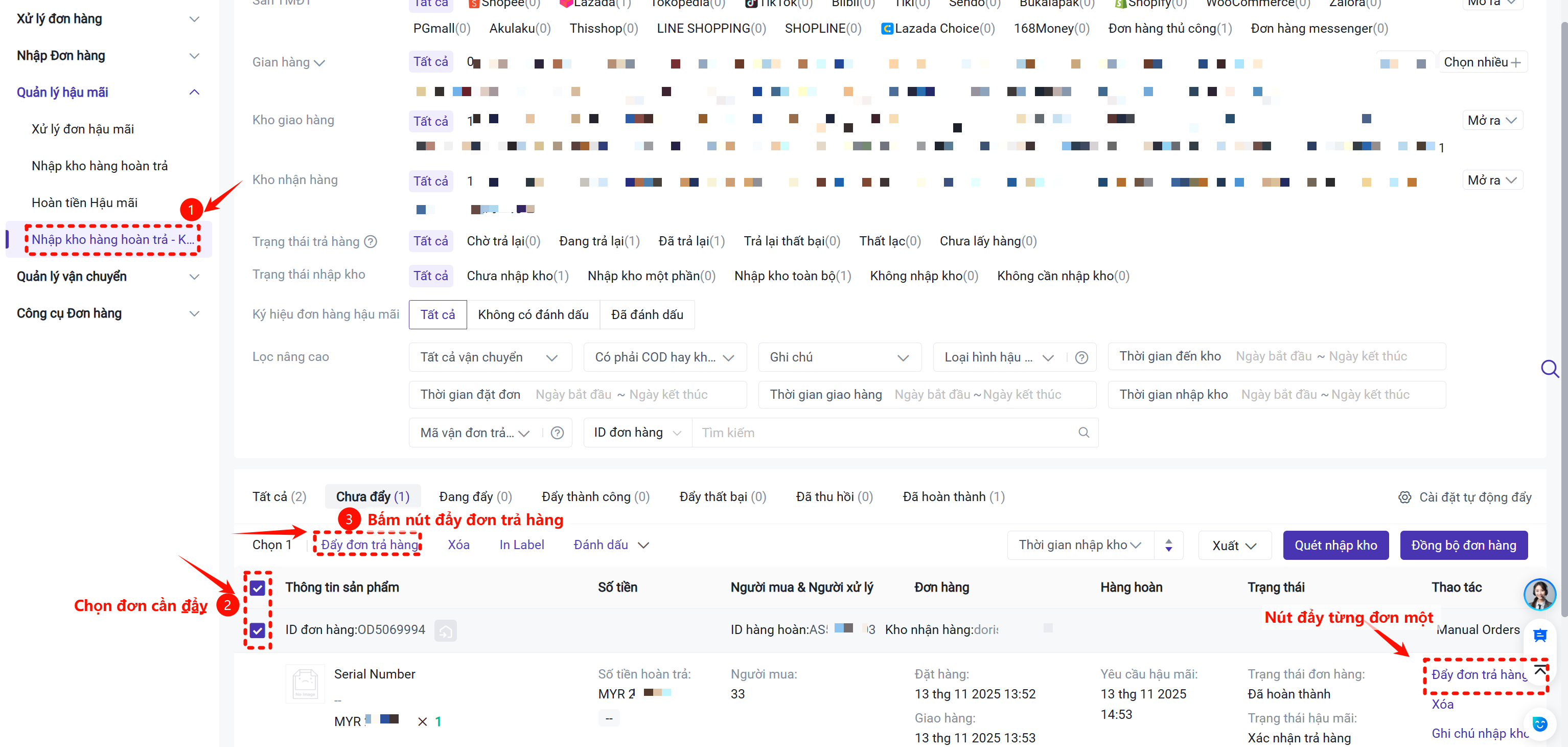
Task: Open Hoàn tiền Hậu mãi menu item
Action: pos(85,203)
